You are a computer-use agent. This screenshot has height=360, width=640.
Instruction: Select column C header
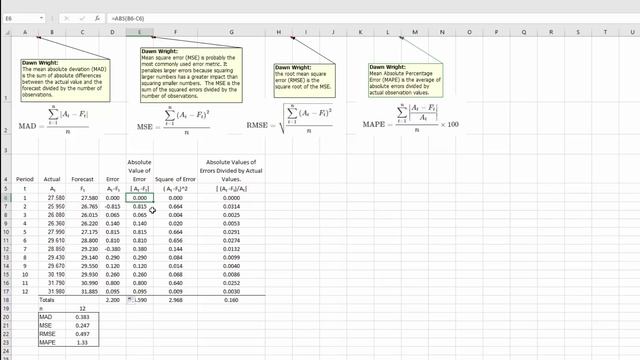[x=82, y=32]
